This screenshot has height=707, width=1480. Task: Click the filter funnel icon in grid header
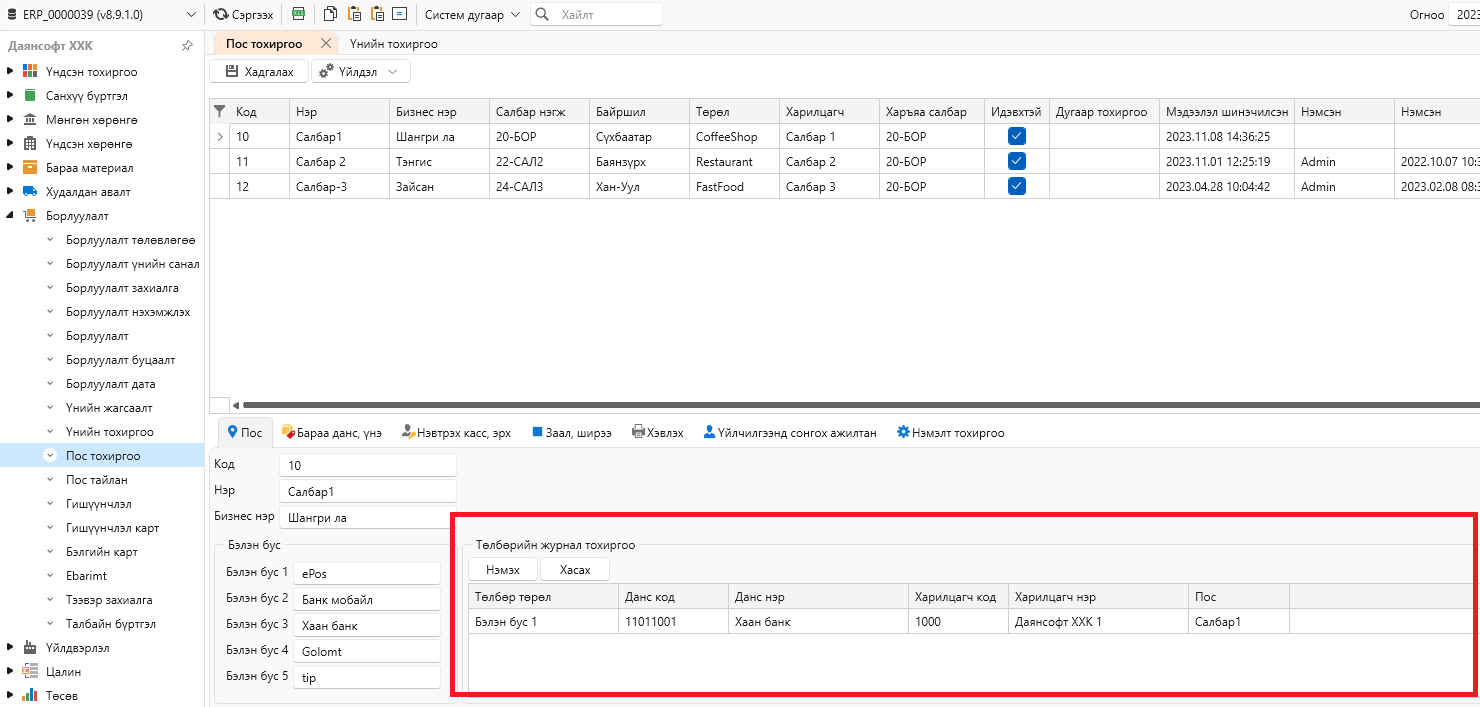(220, 112)
